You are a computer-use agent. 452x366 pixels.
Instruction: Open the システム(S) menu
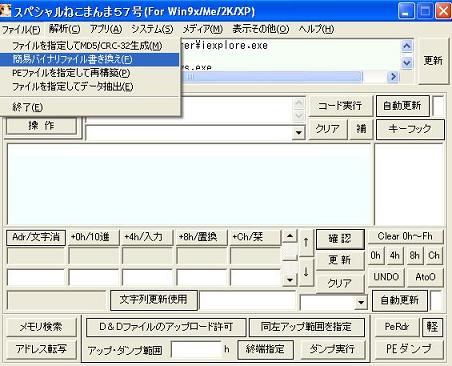coord(152,29)
